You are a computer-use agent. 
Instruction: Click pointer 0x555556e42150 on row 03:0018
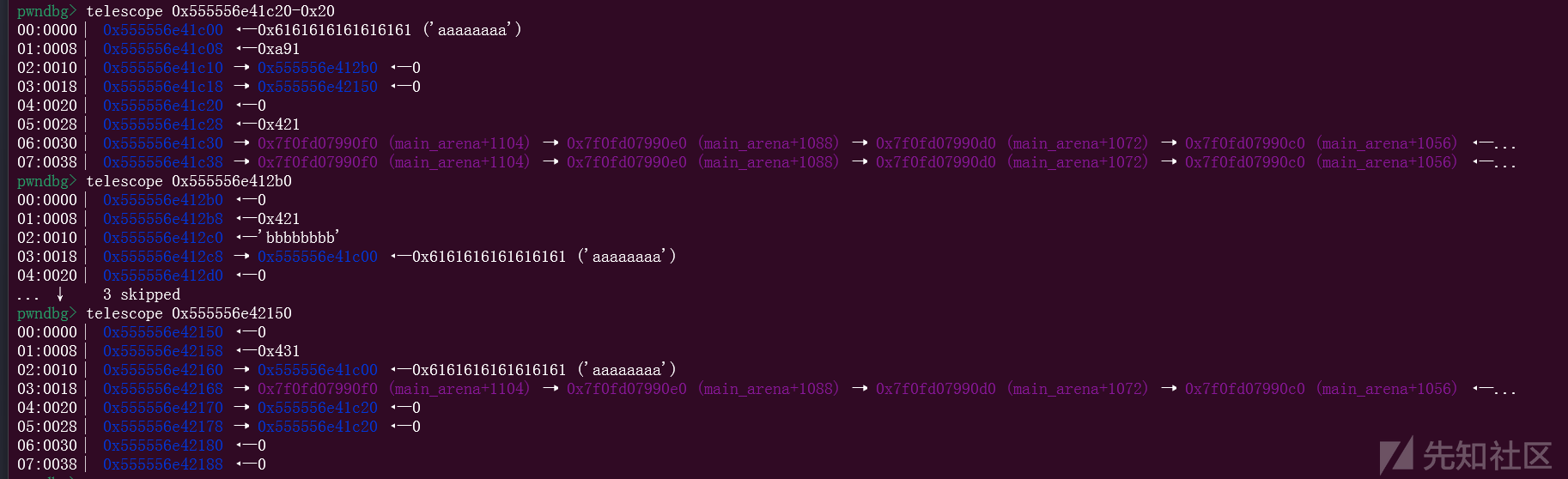pos(318,87)
